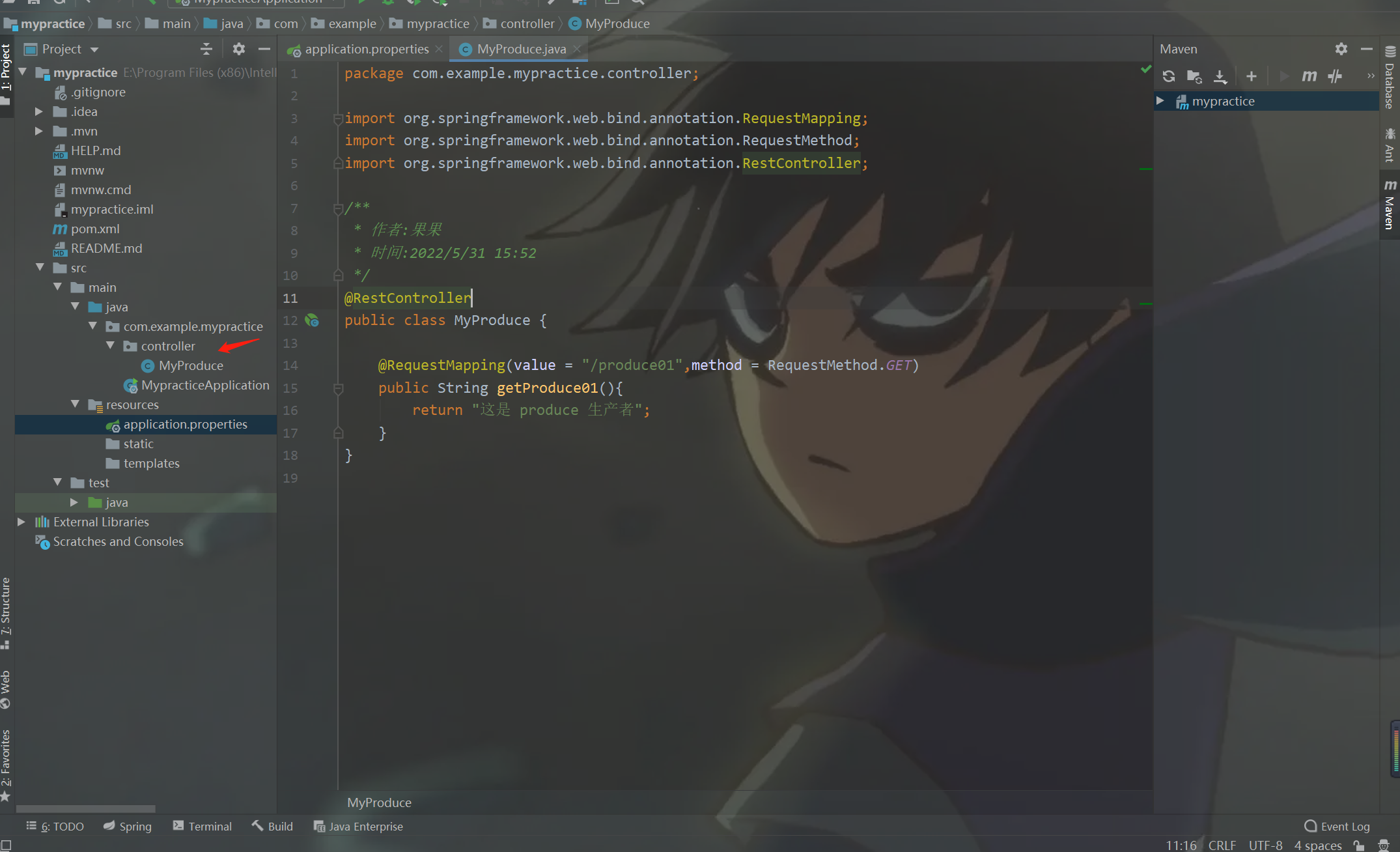Screen dimensions: 1400x852
Task: Toggle the Structure tool window
Action: coord(6,612)
